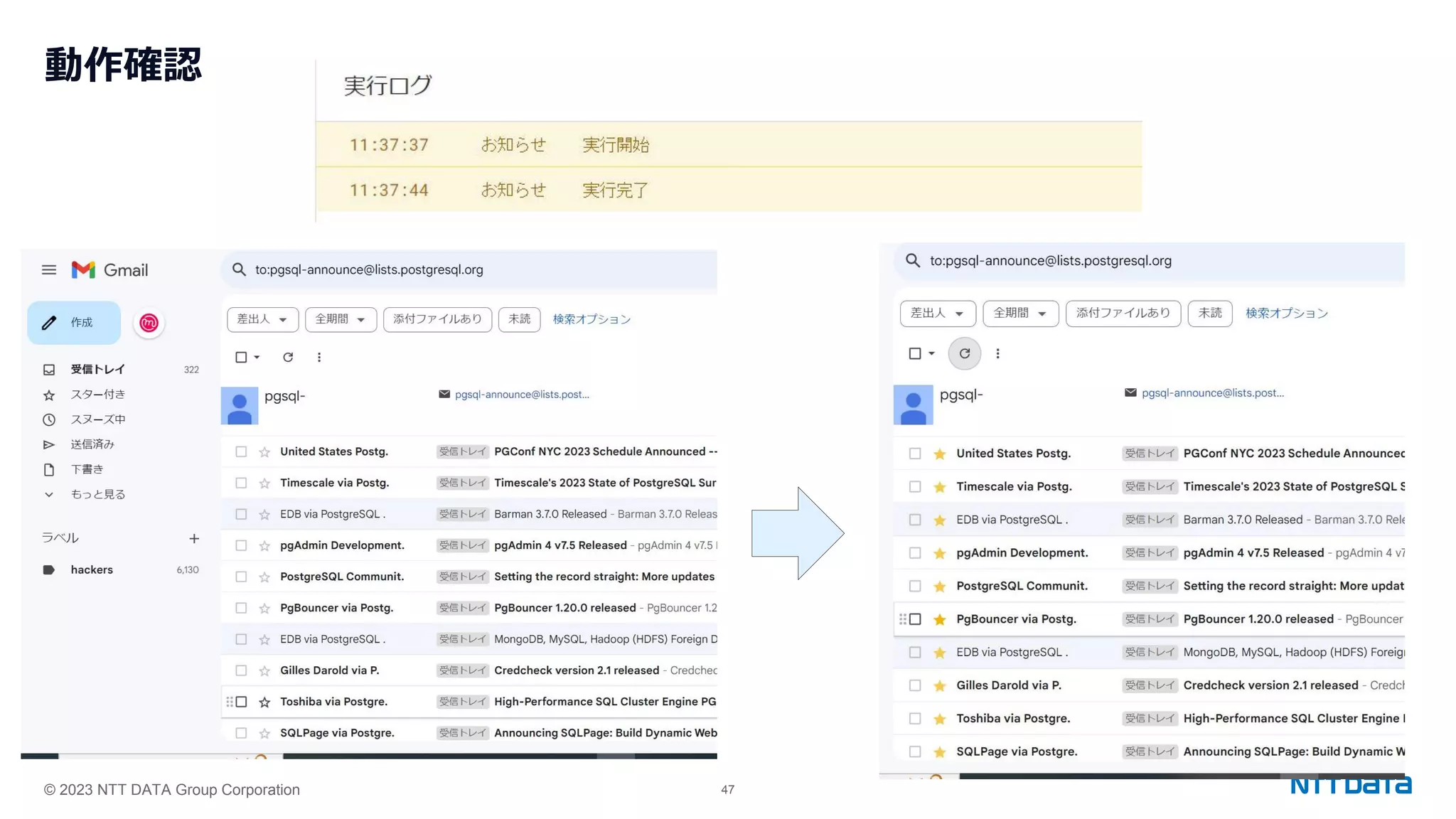Open the select-all checkbox dropdown in right window
The width and height of the screenshot is (1456, 819).
click(x=931, y=353)
